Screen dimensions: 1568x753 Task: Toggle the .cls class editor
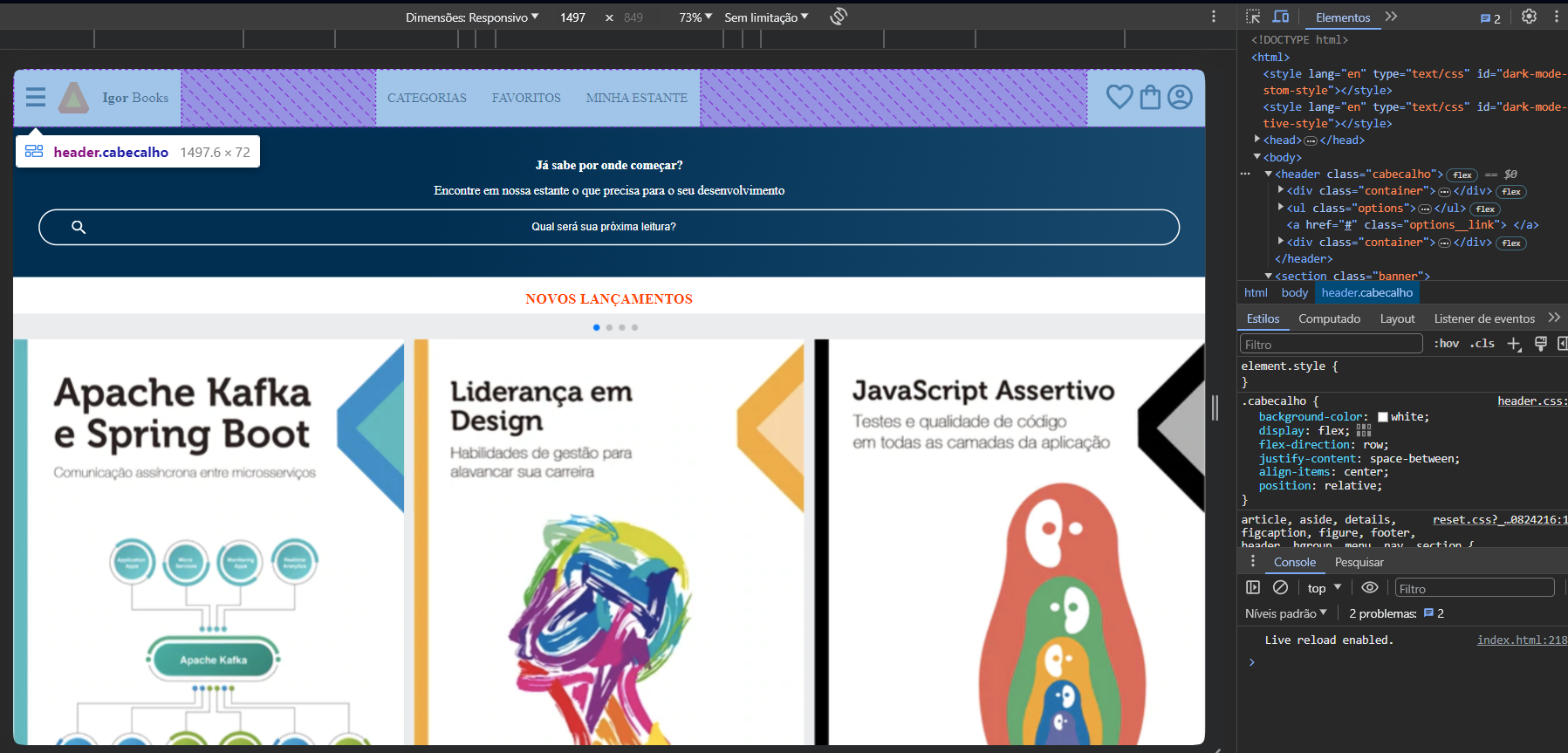point(1482,344)
